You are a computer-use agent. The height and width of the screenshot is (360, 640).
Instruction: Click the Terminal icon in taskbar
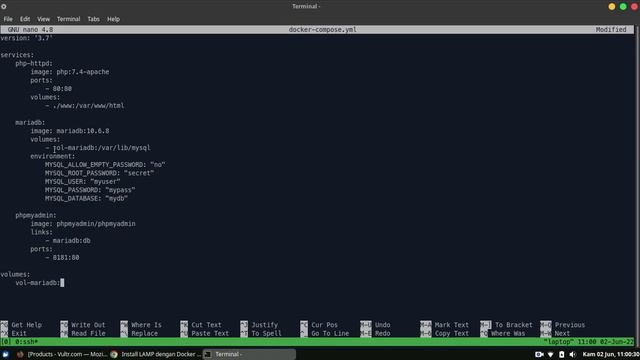pyautogui.click(x=208, y=354)
